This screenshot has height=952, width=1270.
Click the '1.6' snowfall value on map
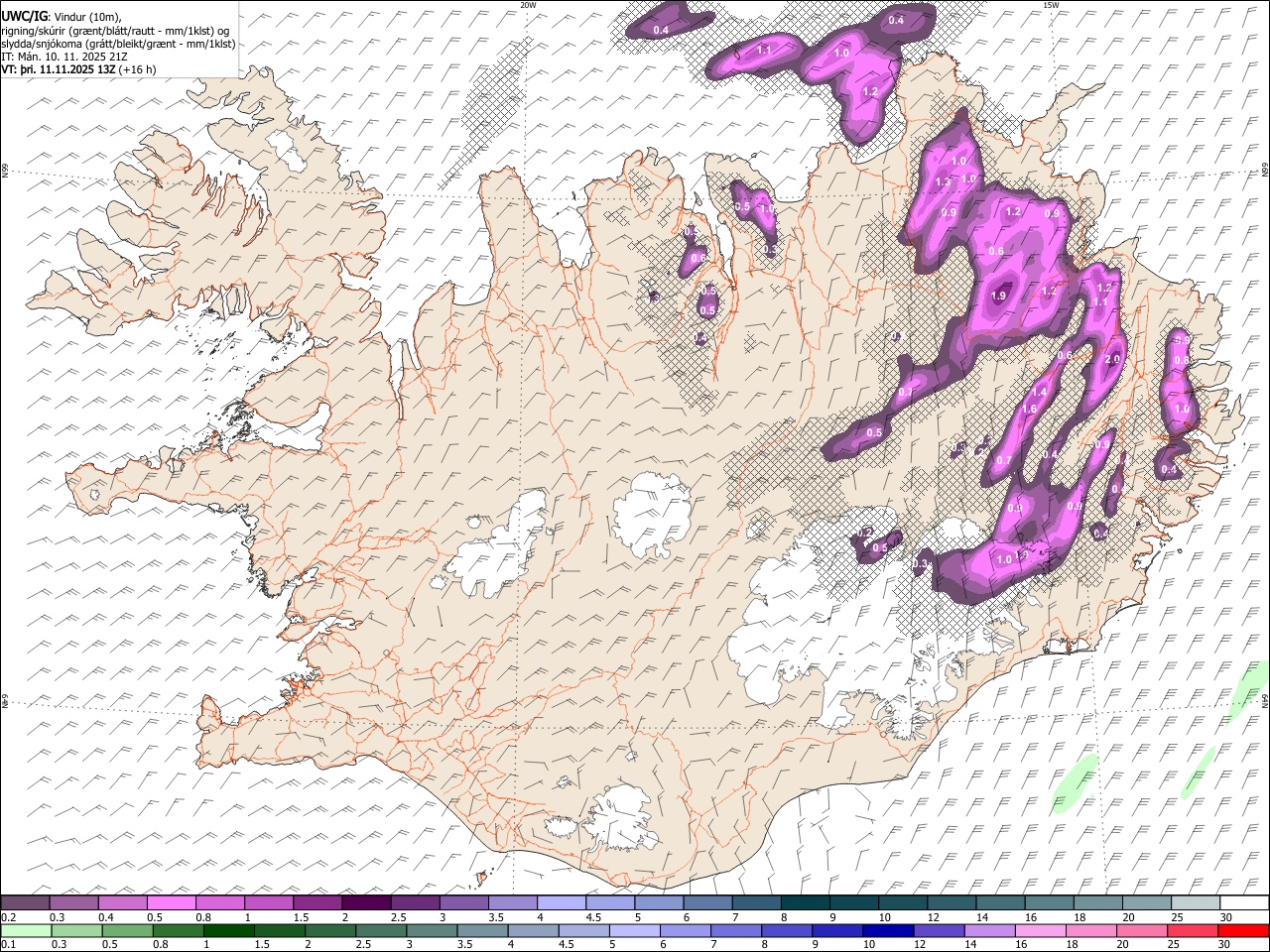pyautogui.click(x=1029, y=409)
